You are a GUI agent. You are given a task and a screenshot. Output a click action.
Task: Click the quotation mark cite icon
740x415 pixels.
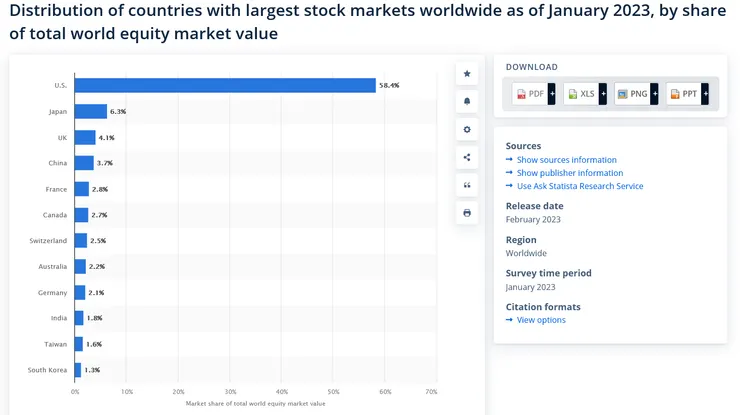click(467, 185)
